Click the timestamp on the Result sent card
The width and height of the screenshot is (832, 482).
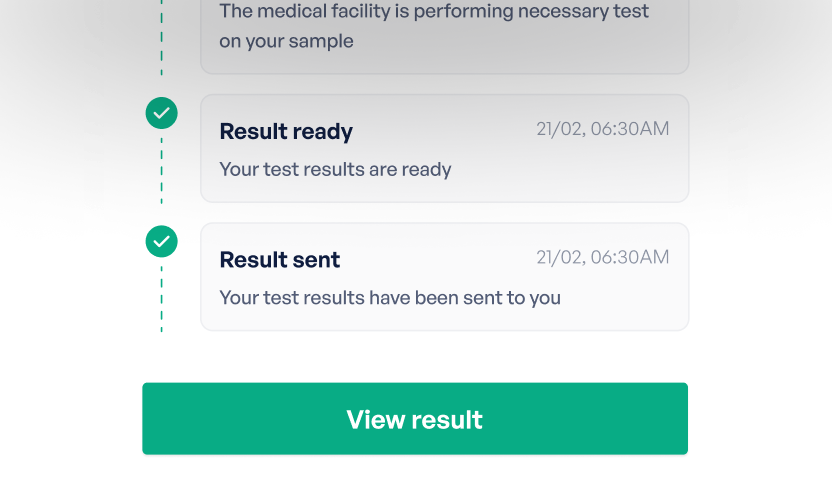tap(603, 257)
